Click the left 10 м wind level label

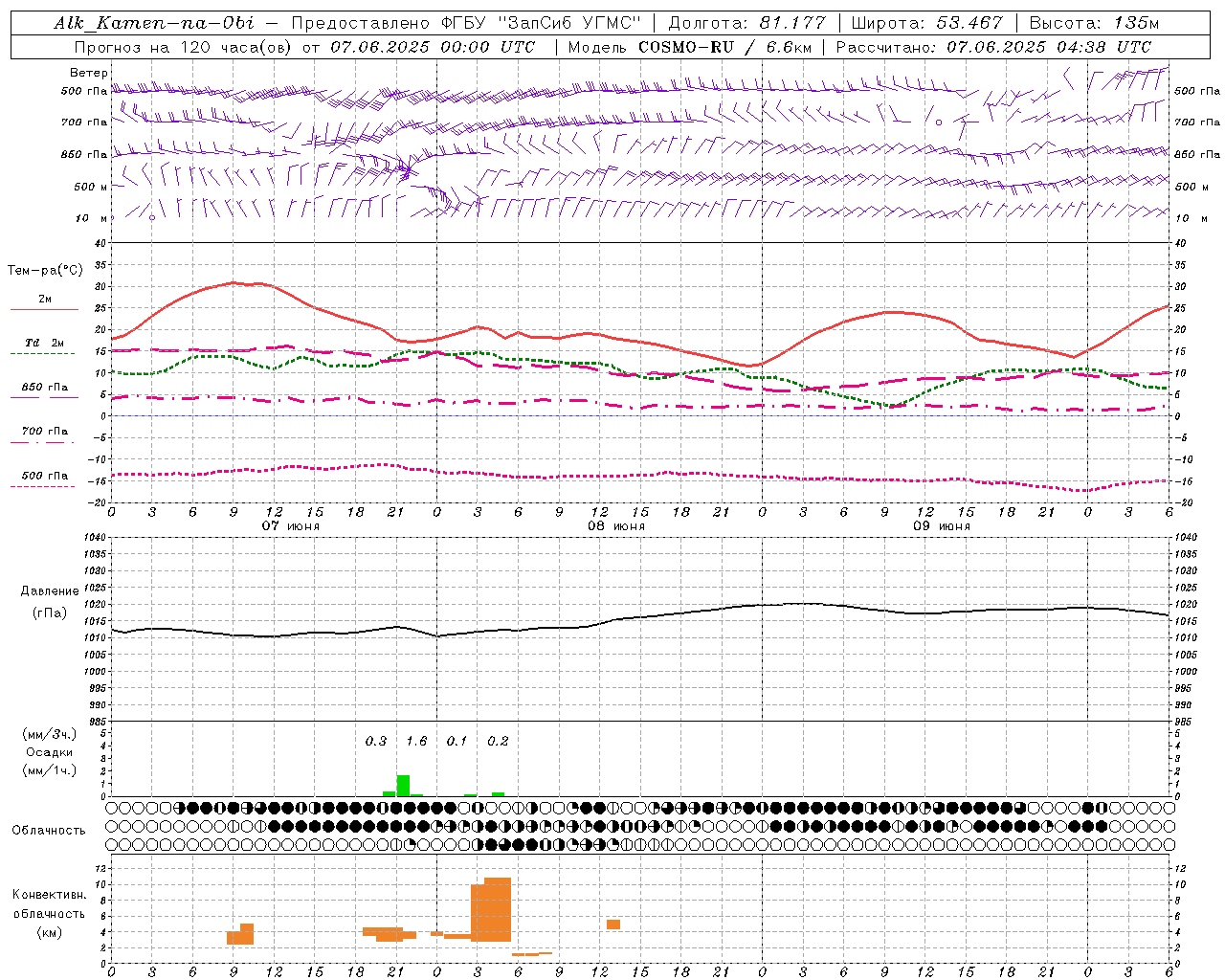point(91,218)
